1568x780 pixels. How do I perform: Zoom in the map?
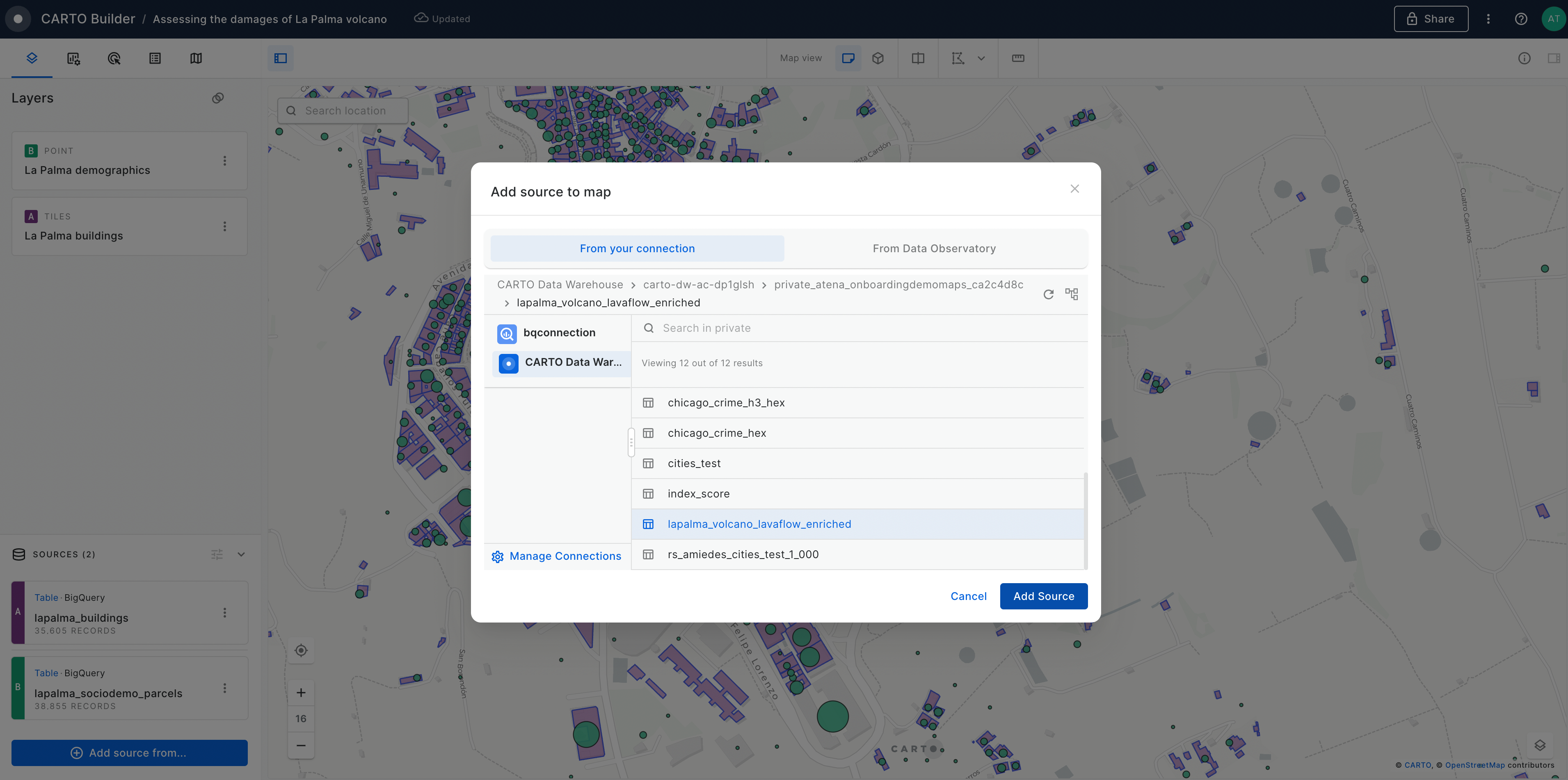[301, 692]
